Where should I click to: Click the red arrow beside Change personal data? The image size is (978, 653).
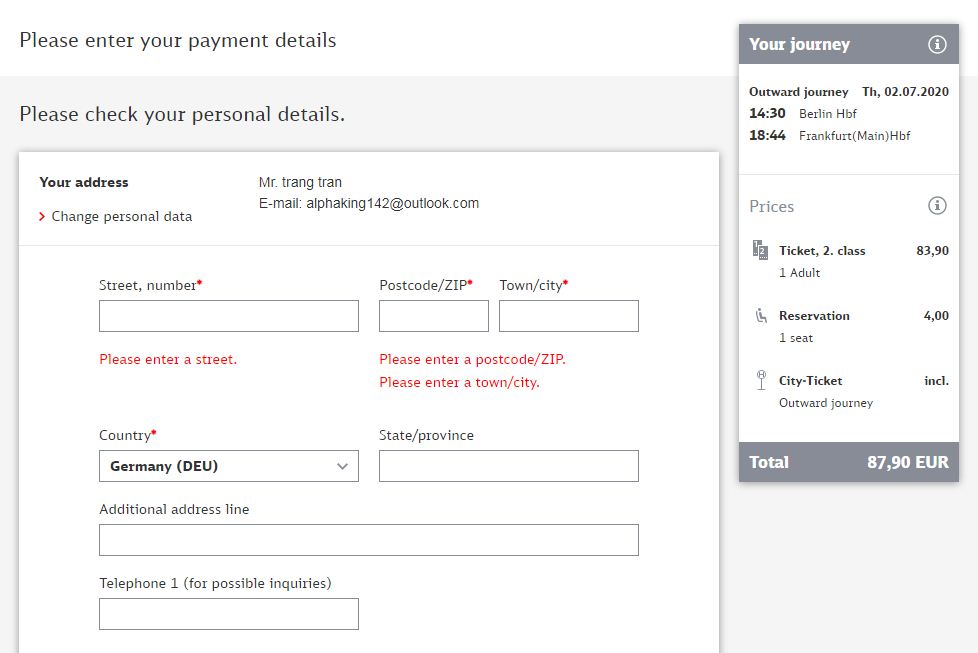point(42,217)
